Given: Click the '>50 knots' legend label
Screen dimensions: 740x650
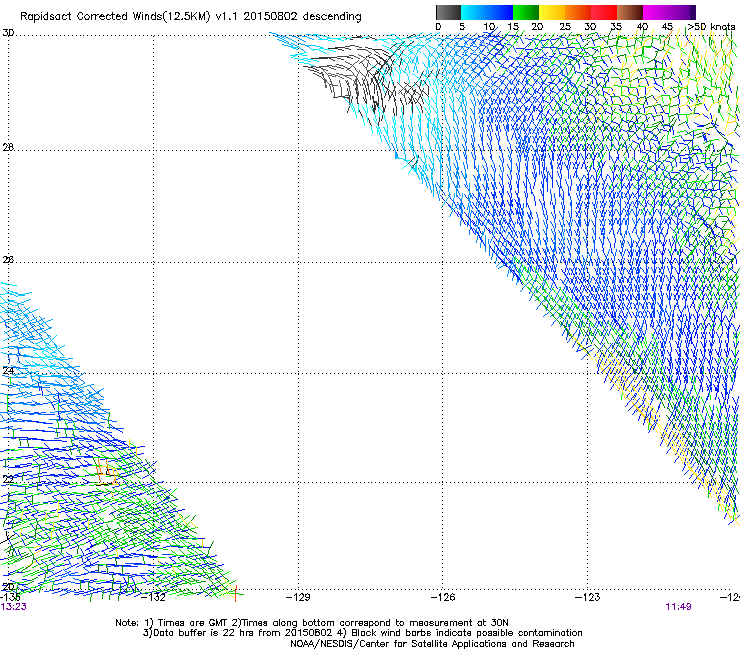Looking at the screenshot, I should pyautogui.click(x=711, y=27).
